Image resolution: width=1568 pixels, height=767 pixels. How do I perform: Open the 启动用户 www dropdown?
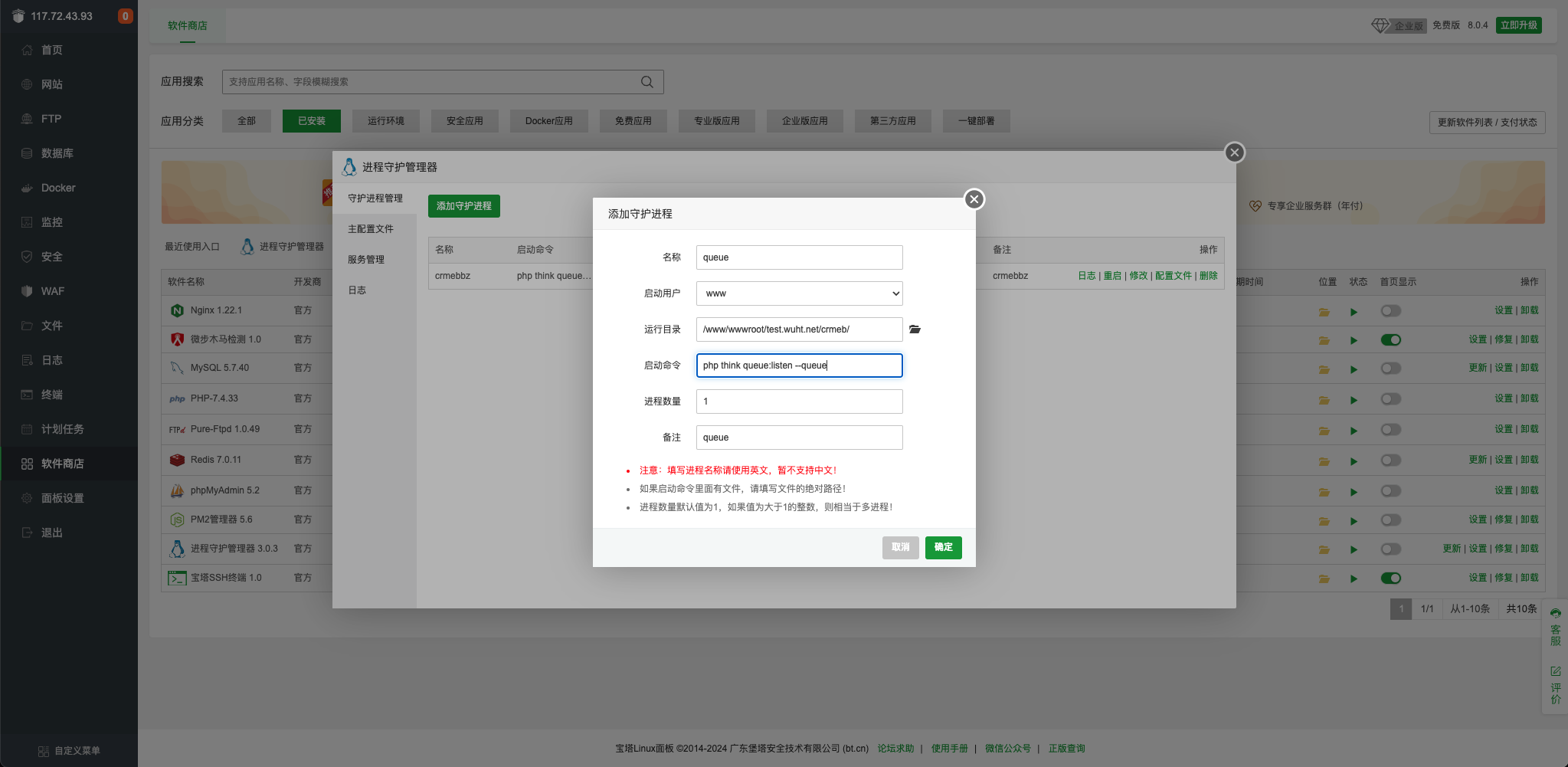[x=799, y=293]
